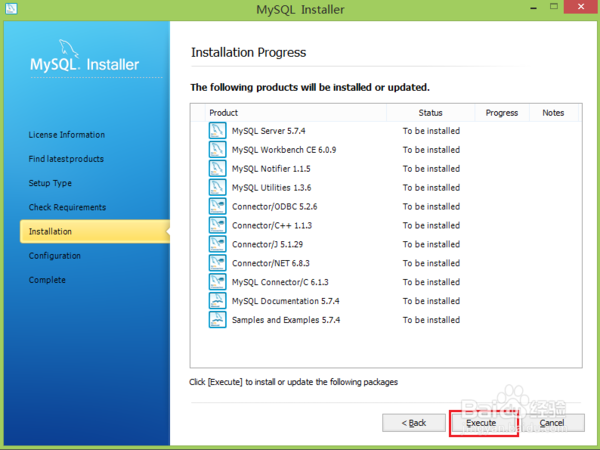Select the MySQL Documentation 5.7.4 text
This screenshot has width=600, height=450.
tap(285, 301)
